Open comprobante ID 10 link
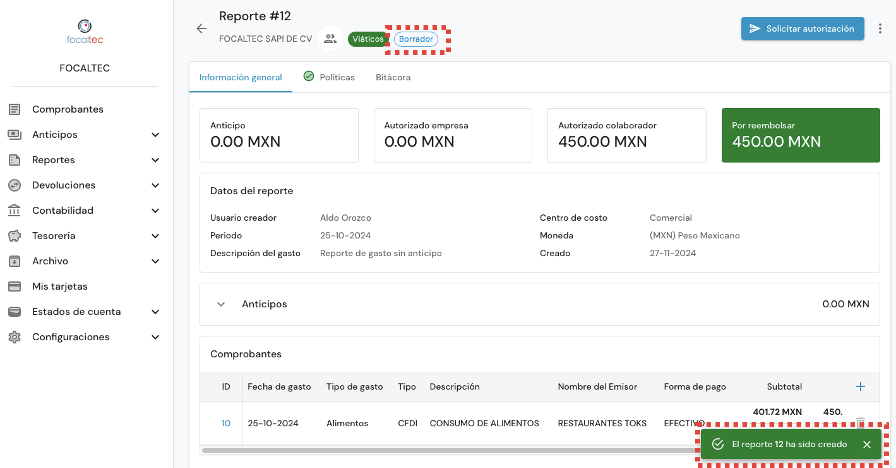Image resolution: width=896 pixels, height=468 pixels. 226,423
